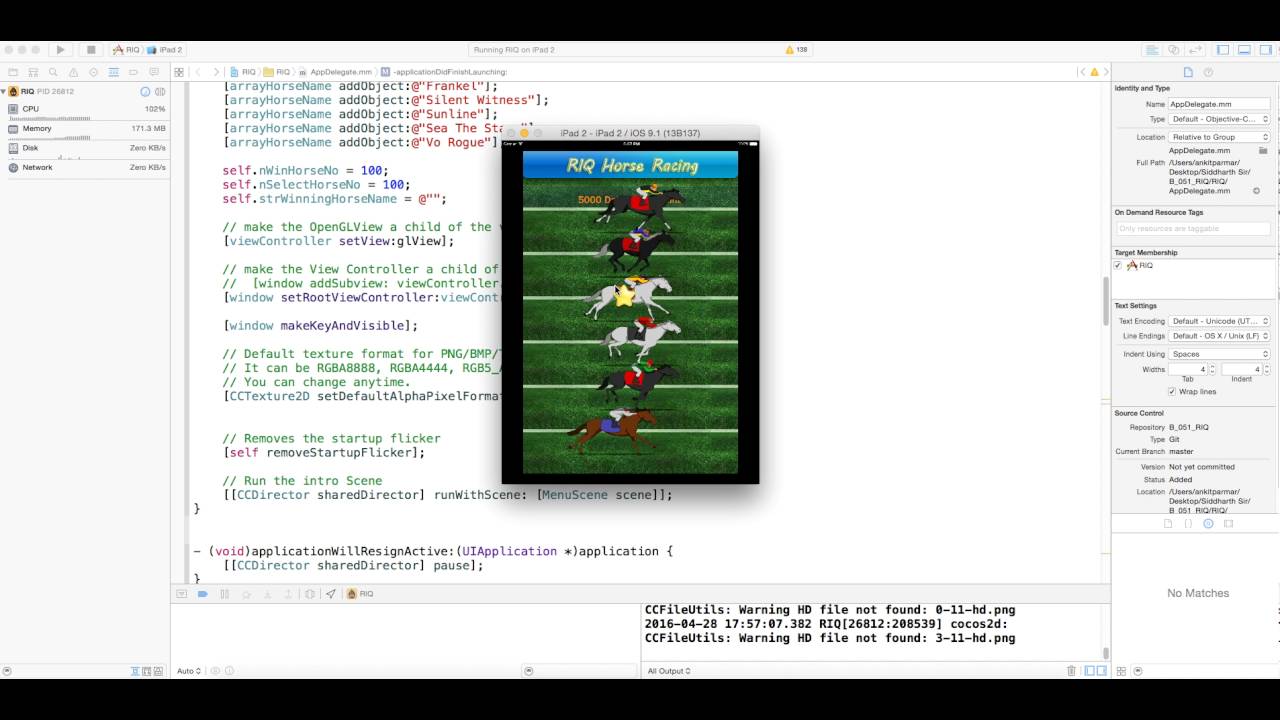This screenshot has width=1280, height=720.
Task: Show the Version editor
Action: tap(1196, 50)
